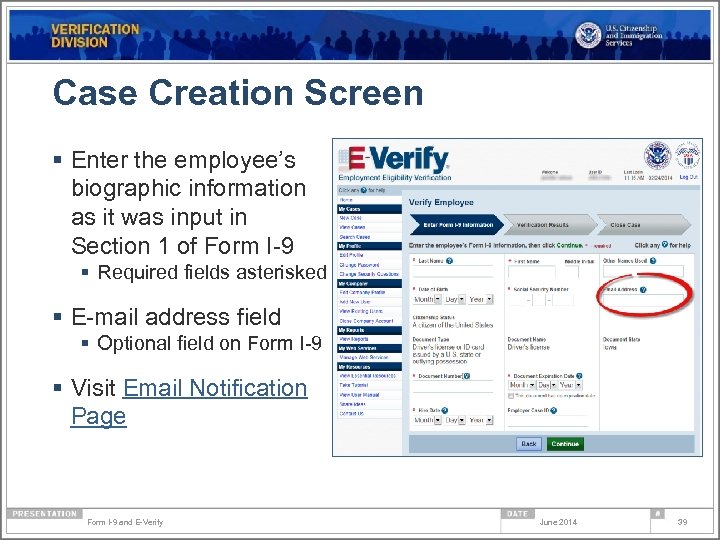Open Add New User in sidebar
Image resolution: width=720 pixels, height=540 pixels.
click(355, 302)
